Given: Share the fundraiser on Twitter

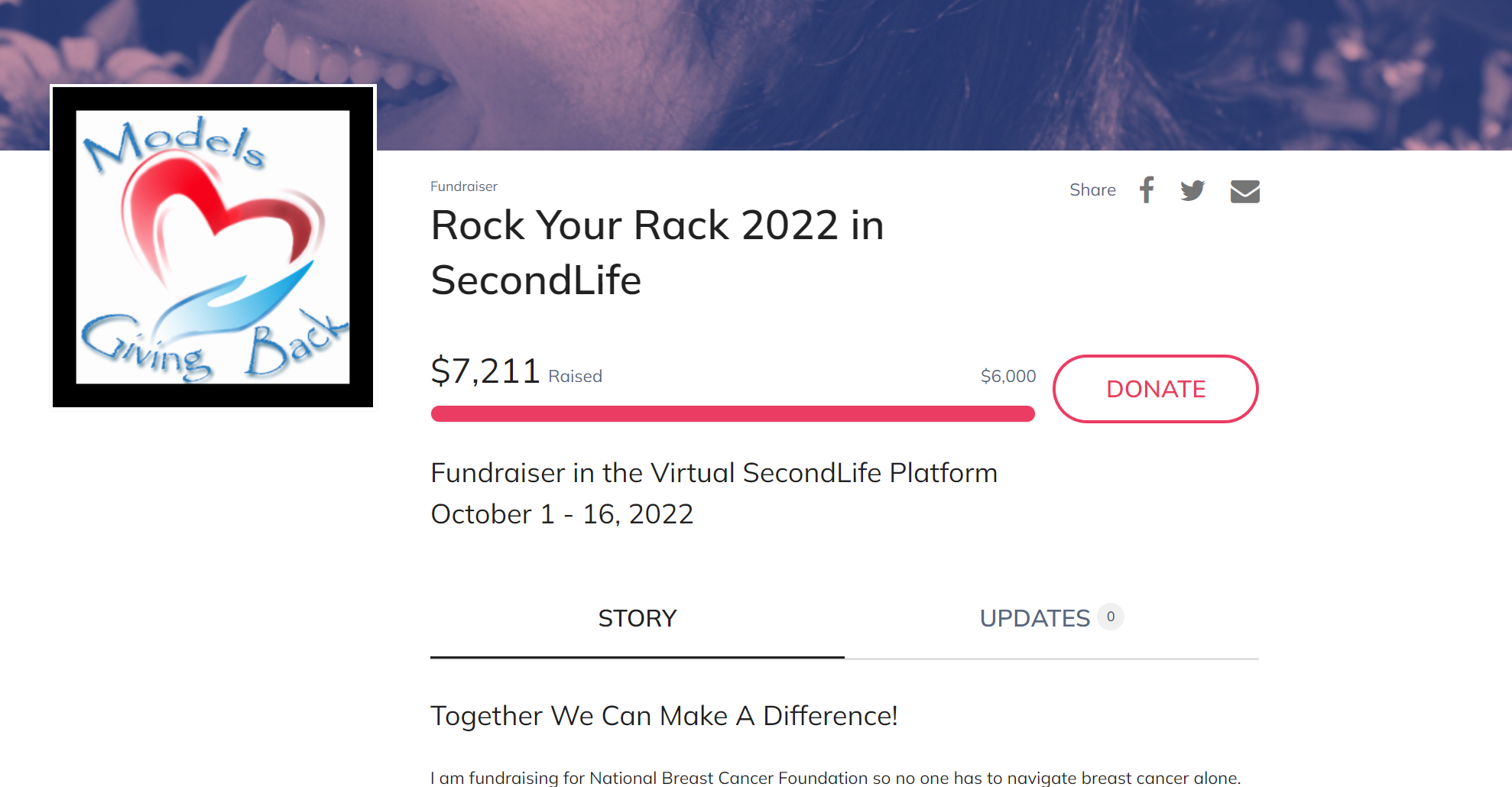Looking at the screenshot, I should click(1192, 190).
